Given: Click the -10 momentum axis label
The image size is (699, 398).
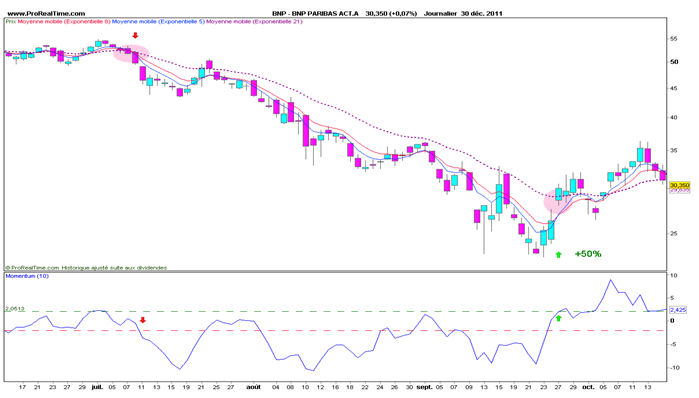Looking at the screenshot, I should pyautogui.click(x=674, y=368).
